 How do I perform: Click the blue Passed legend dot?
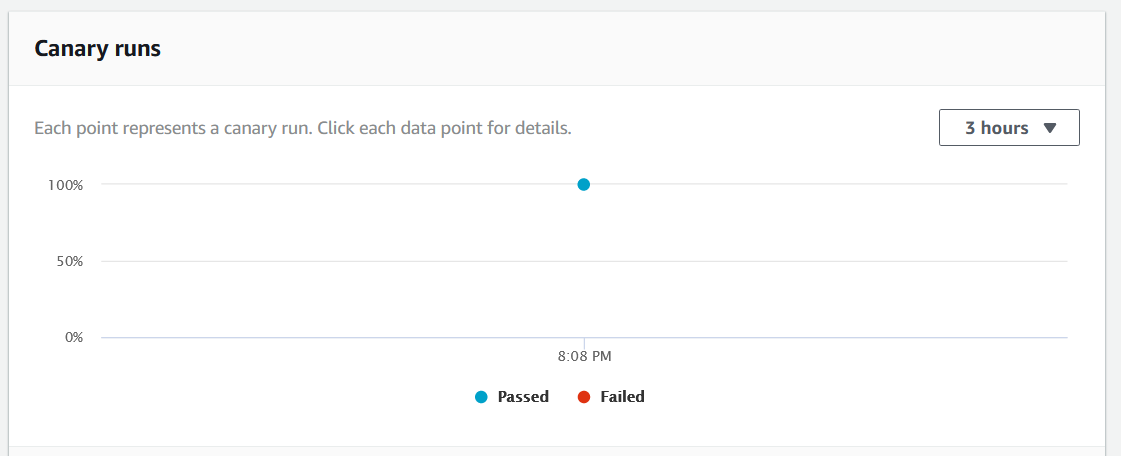[x=481, y=397]
